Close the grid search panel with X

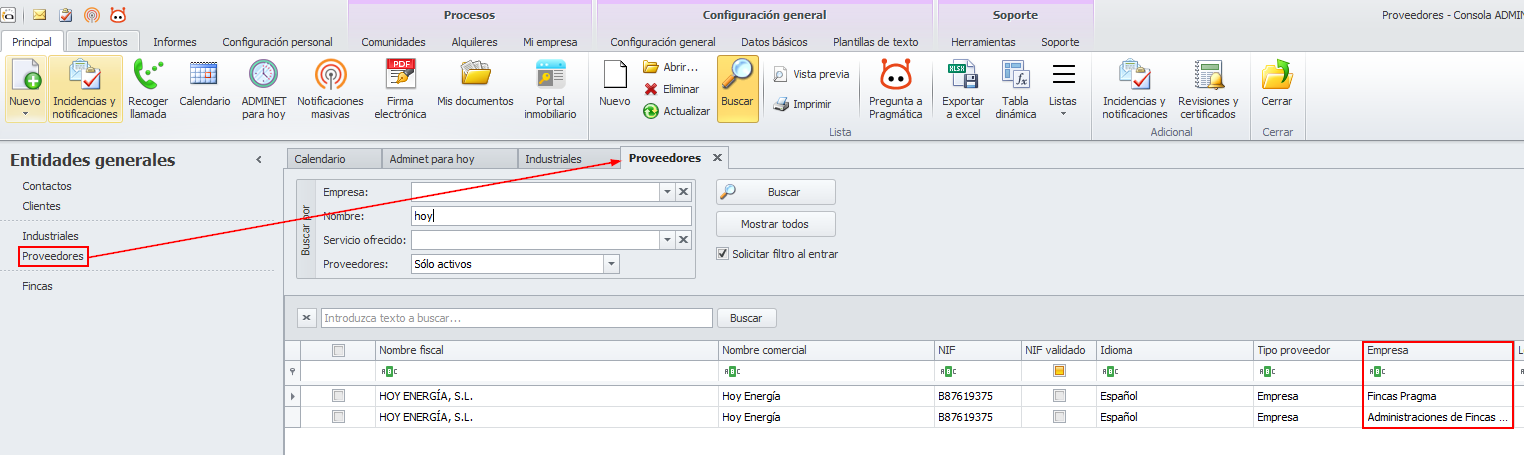click(x=307, y=318)
